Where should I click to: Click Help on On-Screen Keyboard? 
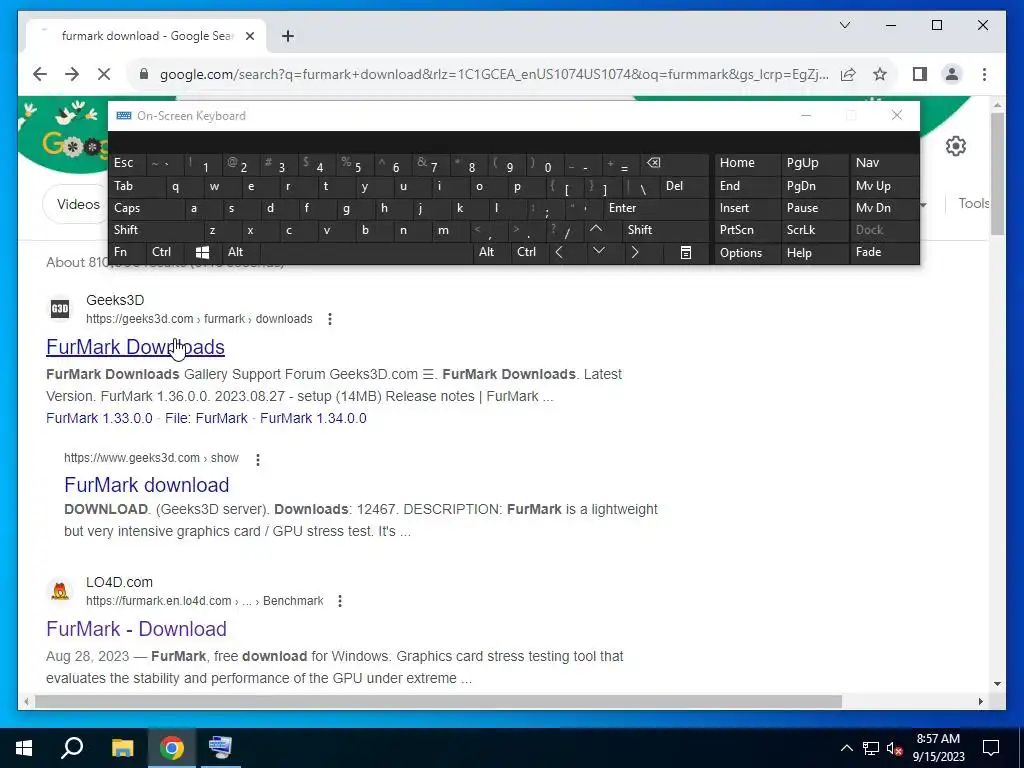[x=814, y=253]
